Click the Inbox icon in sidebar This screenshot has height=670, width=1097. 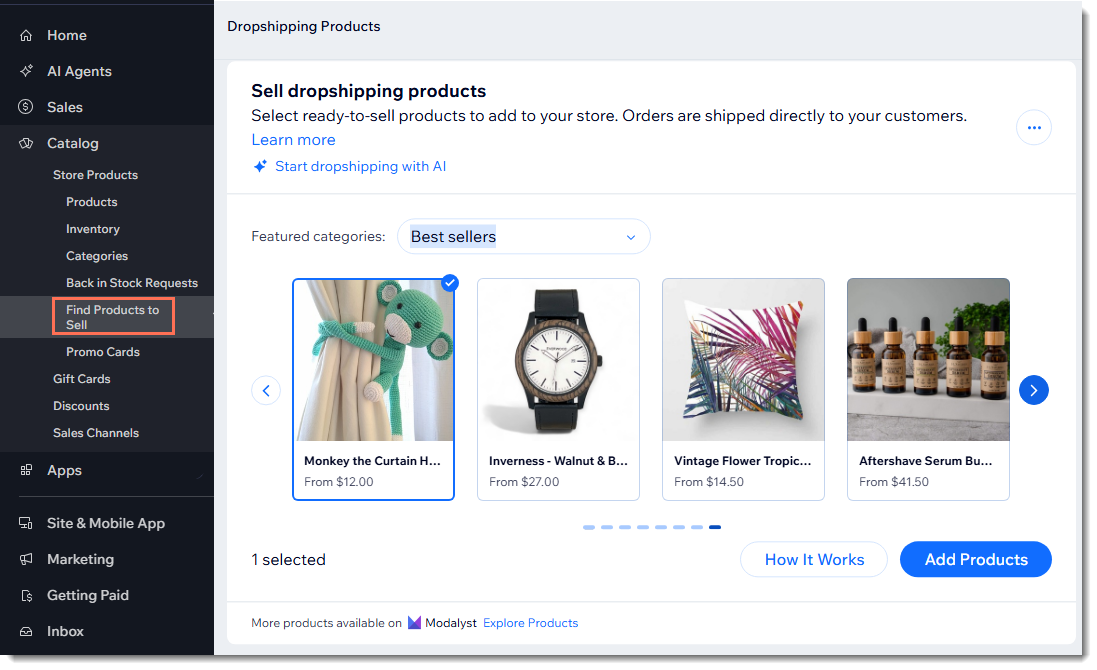pyautogui.click(x=27, y=632)
